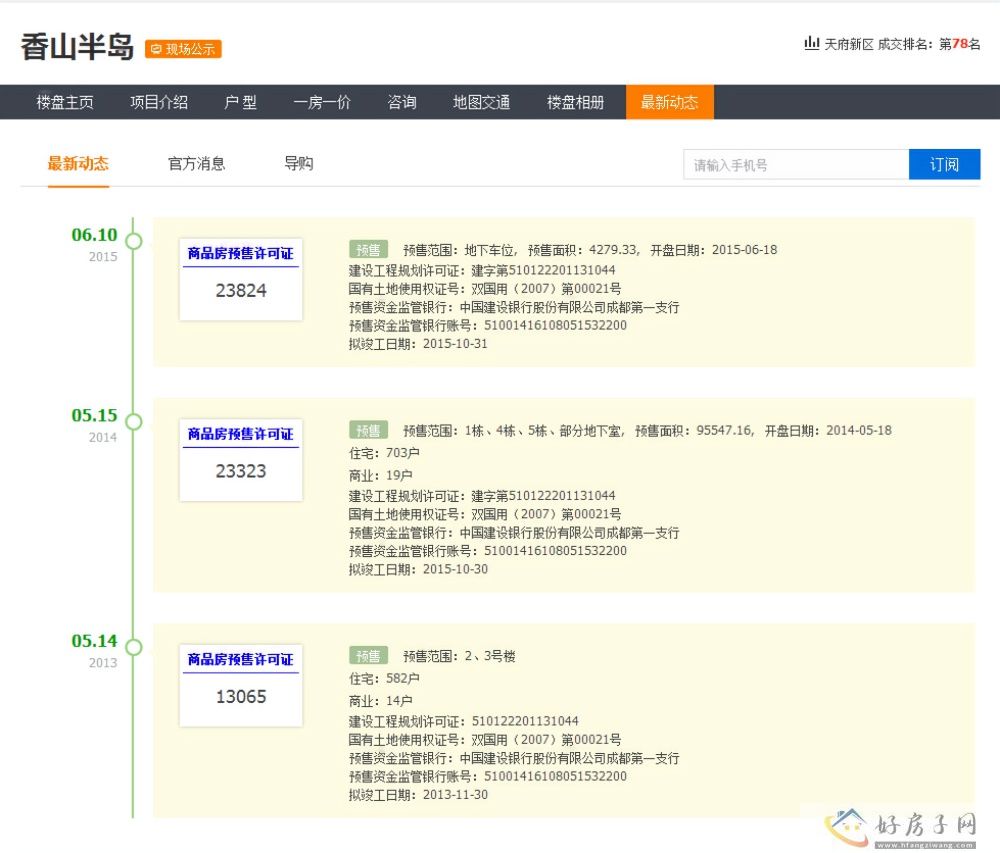Open presale permit card 13065

point(241,685)
